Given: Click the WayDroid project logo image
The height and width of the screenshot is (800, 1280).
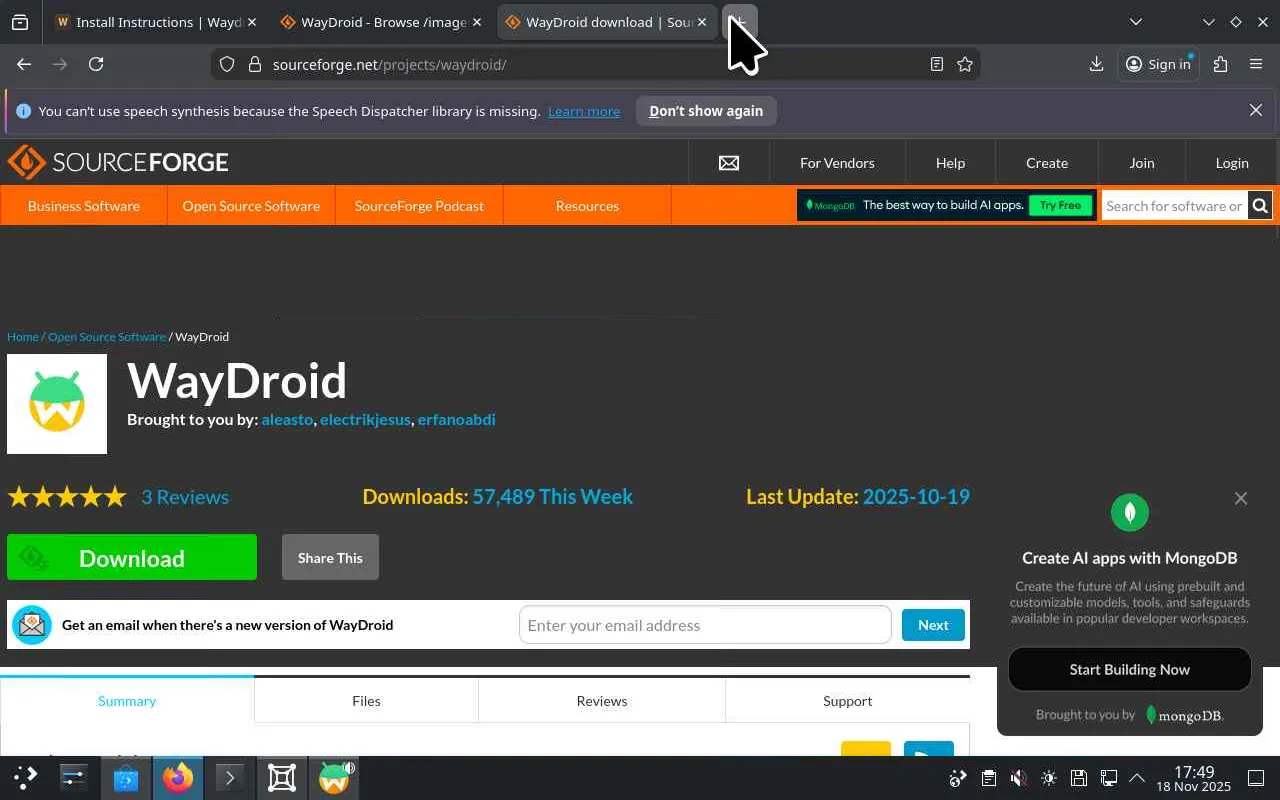Looking at the screenshot, I should (x=57, y=404).
